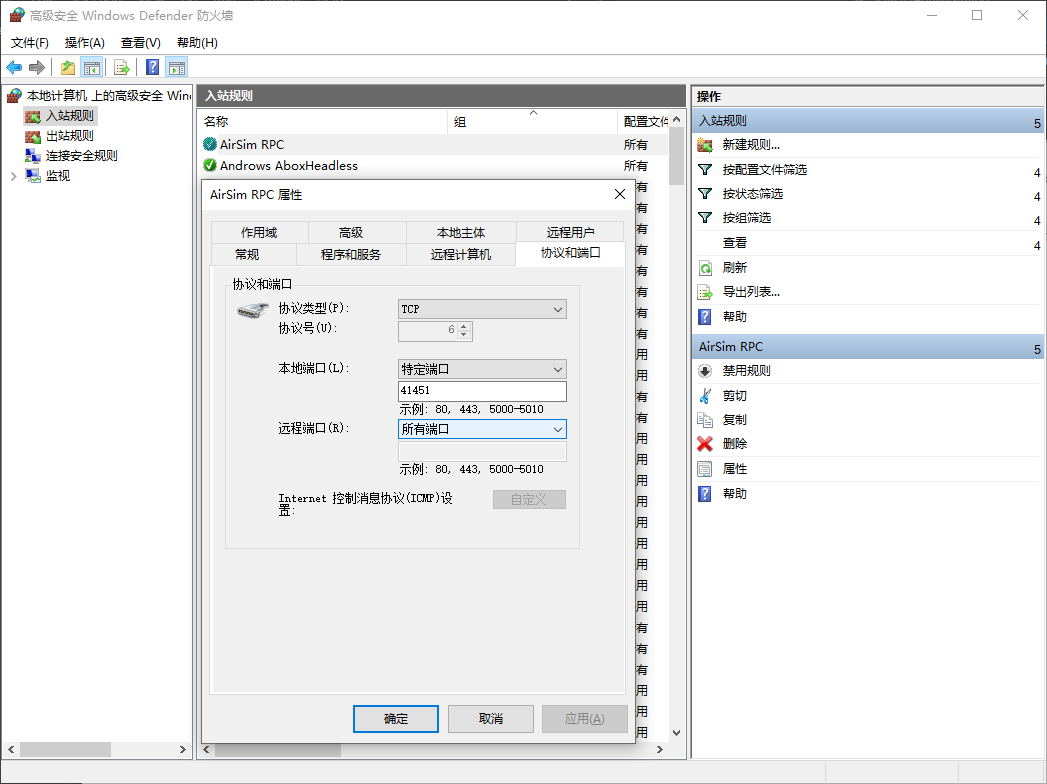Expand the 按状态筛选 submenu arrow
This screenshot has width=1047, height=784.
point(1037,196)
